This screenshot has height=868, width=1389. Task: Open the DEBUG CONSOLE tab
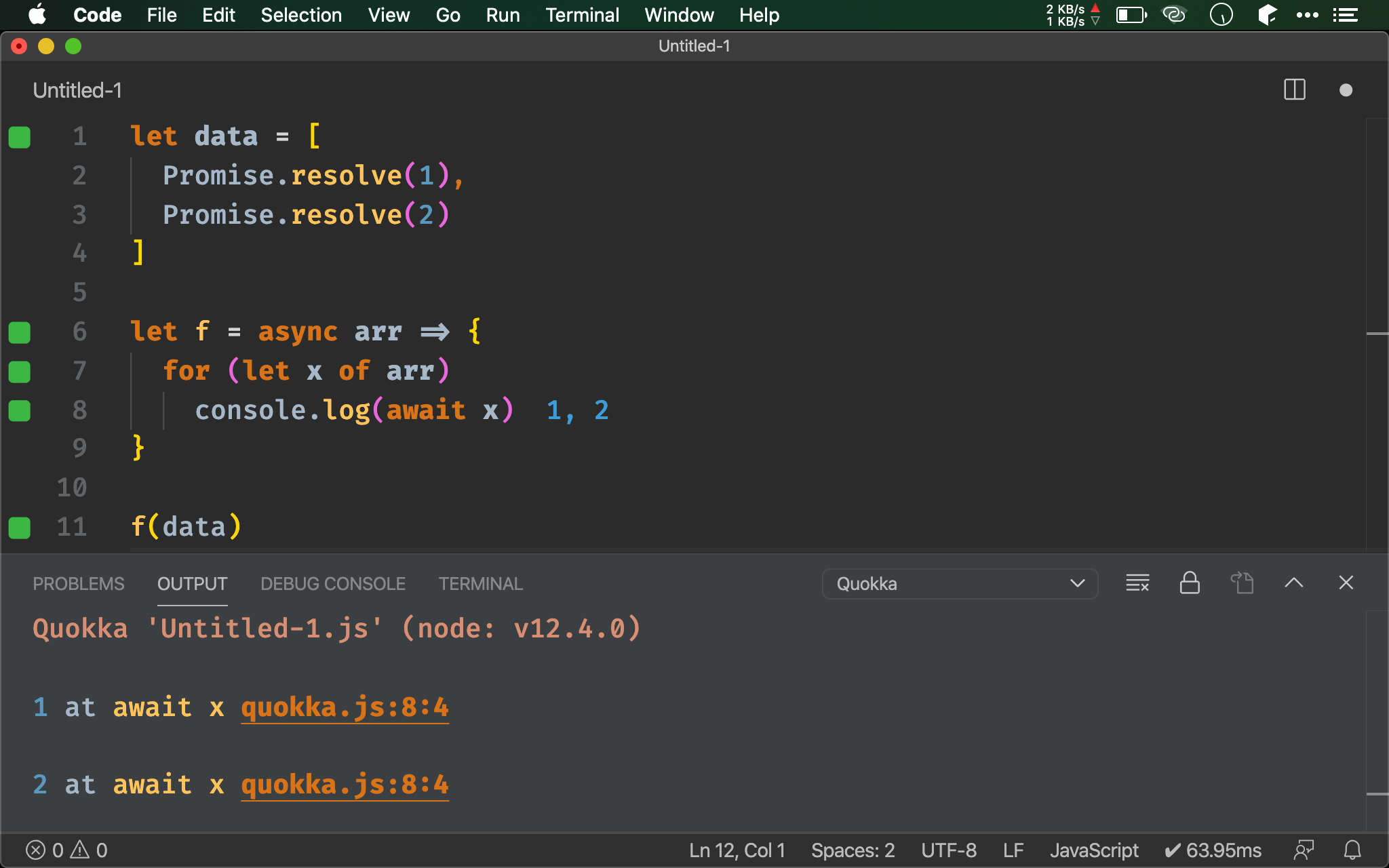tap(333, 584)
